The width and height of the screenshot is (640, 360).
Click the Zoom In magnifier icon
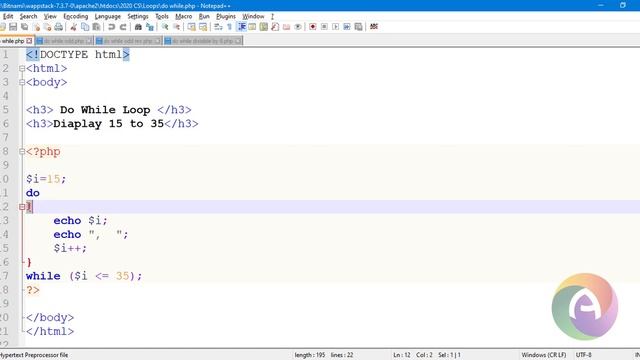click(165, 27)
